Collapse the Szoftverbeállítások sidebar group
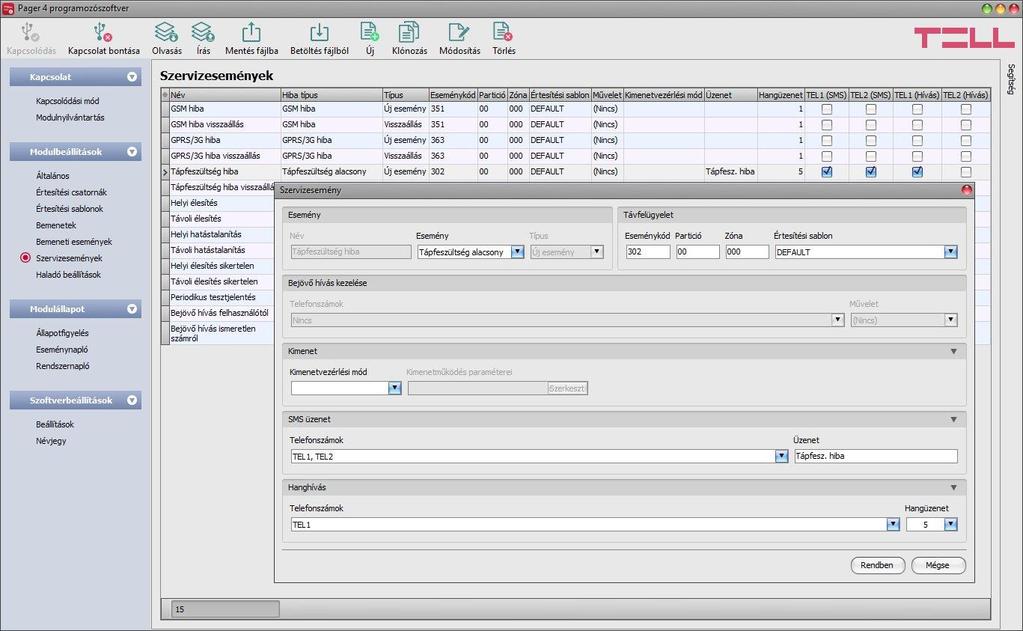 [x=132, y=401]
